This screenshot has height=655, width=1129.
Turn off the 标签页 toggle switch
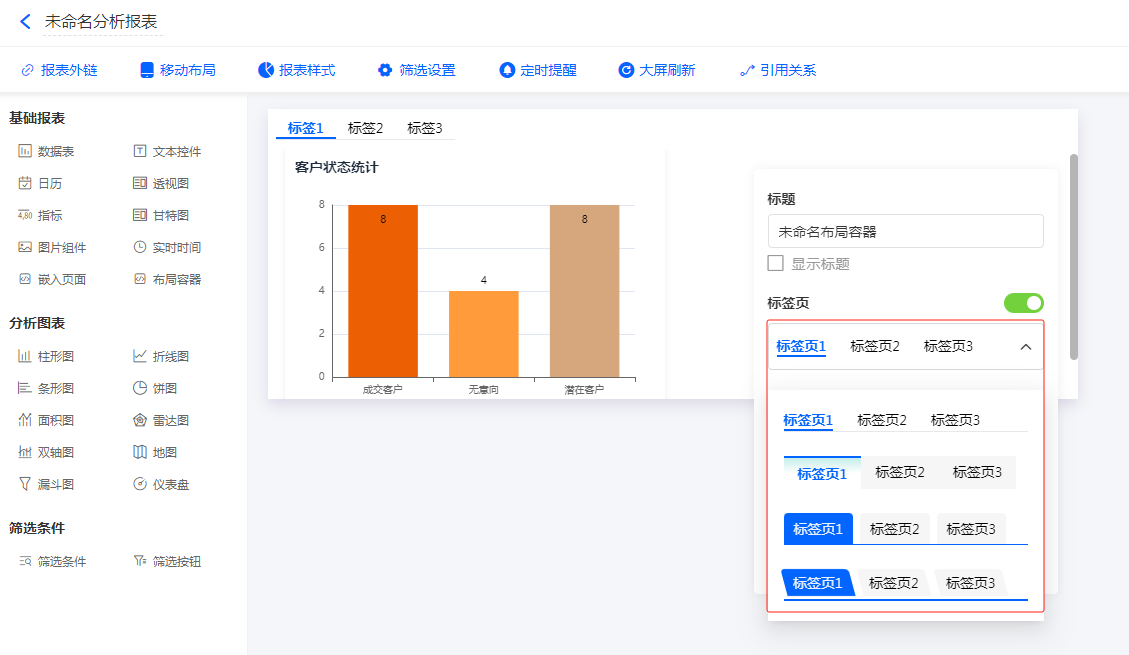(1023, 303)
